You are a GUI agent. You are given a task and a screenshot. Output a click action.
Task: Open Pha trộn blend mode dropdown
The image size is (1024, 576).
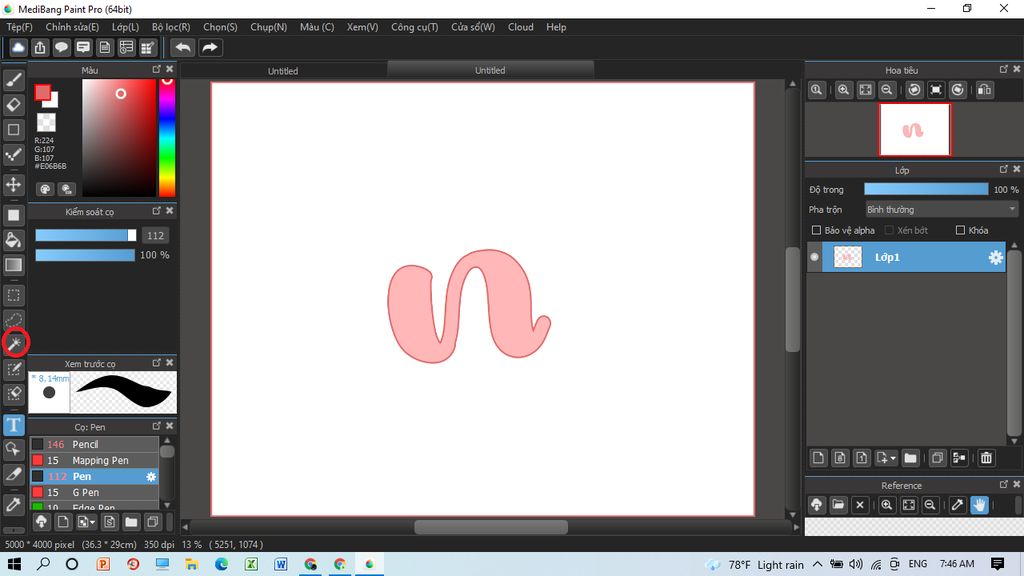[941, 210]
